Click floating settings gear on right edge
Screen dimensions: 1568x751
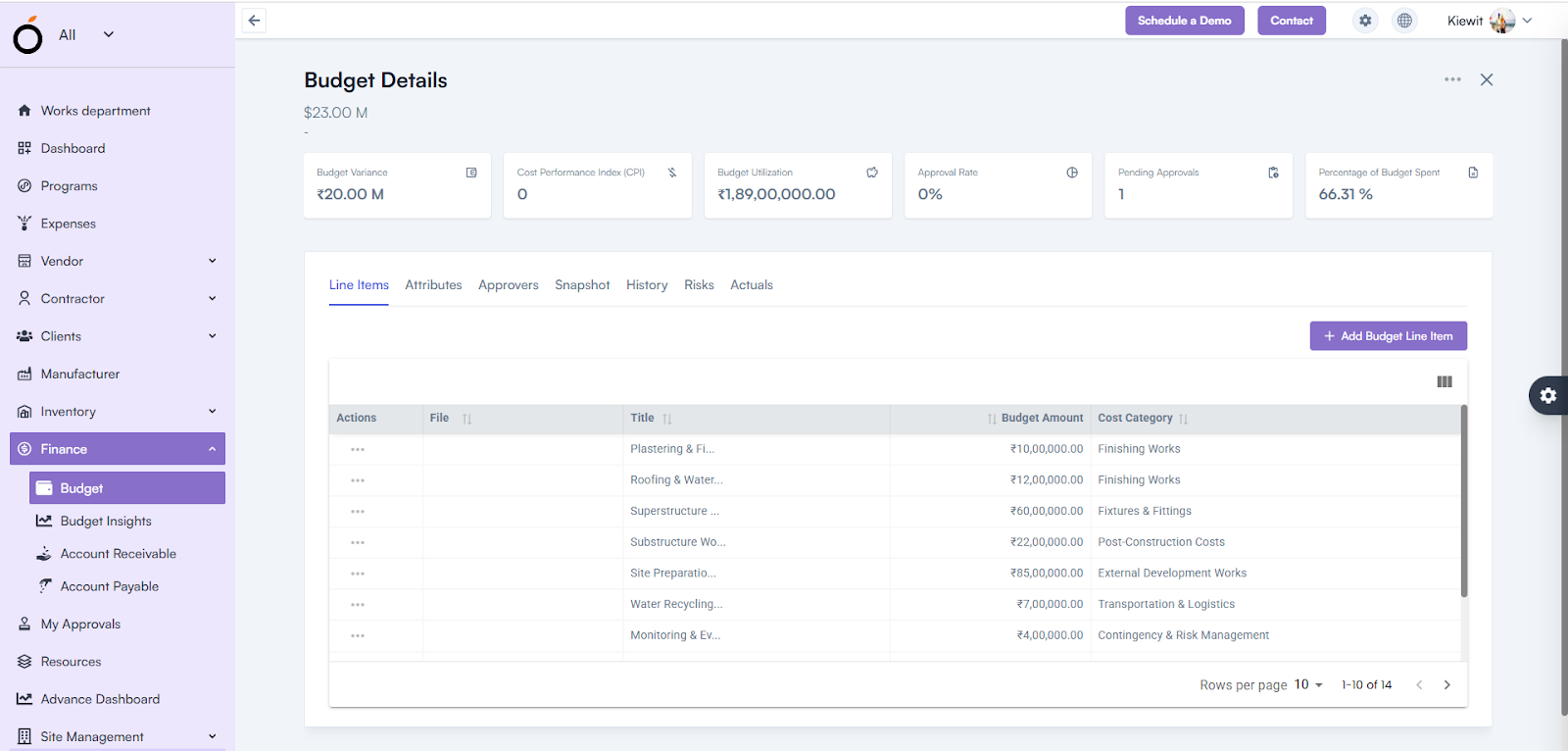click(x=1548, y=395)
